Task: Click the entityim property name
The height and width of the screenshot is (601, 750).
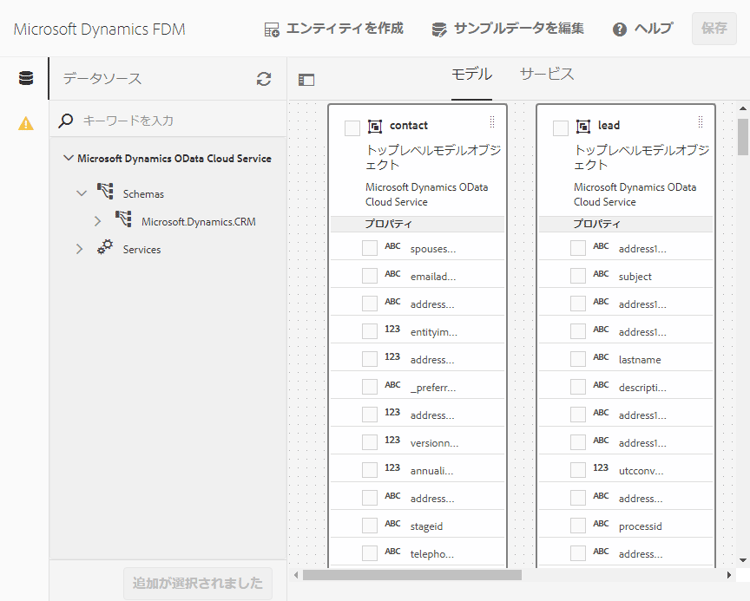Action: coord(434,332)
